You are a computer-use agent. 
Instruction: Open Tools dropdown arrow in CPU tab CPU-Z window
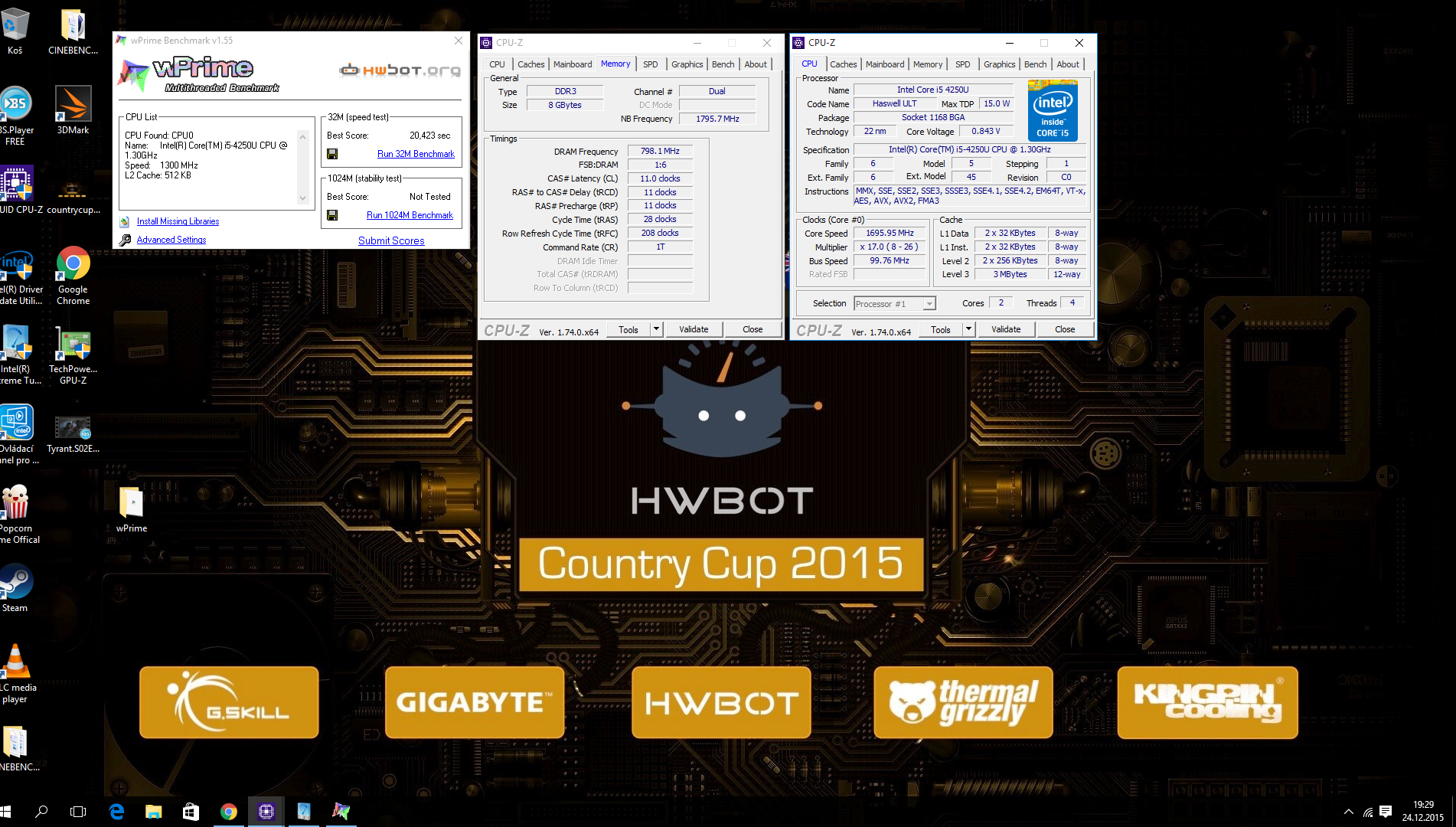coord(968,329)
